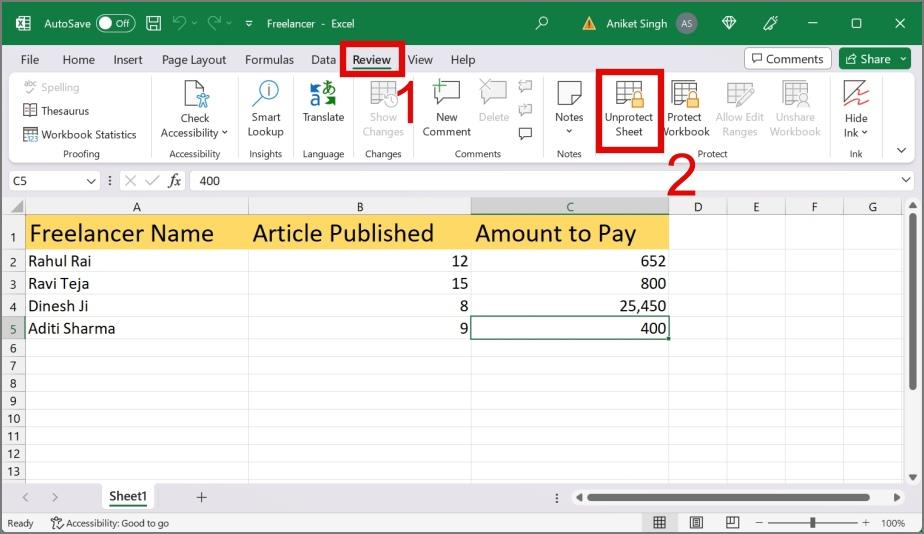Click the Insert Function fx icon
Image resolution: width=924 pixels, height=534 pixels.
pyautogui.click(x=174, y=181)
